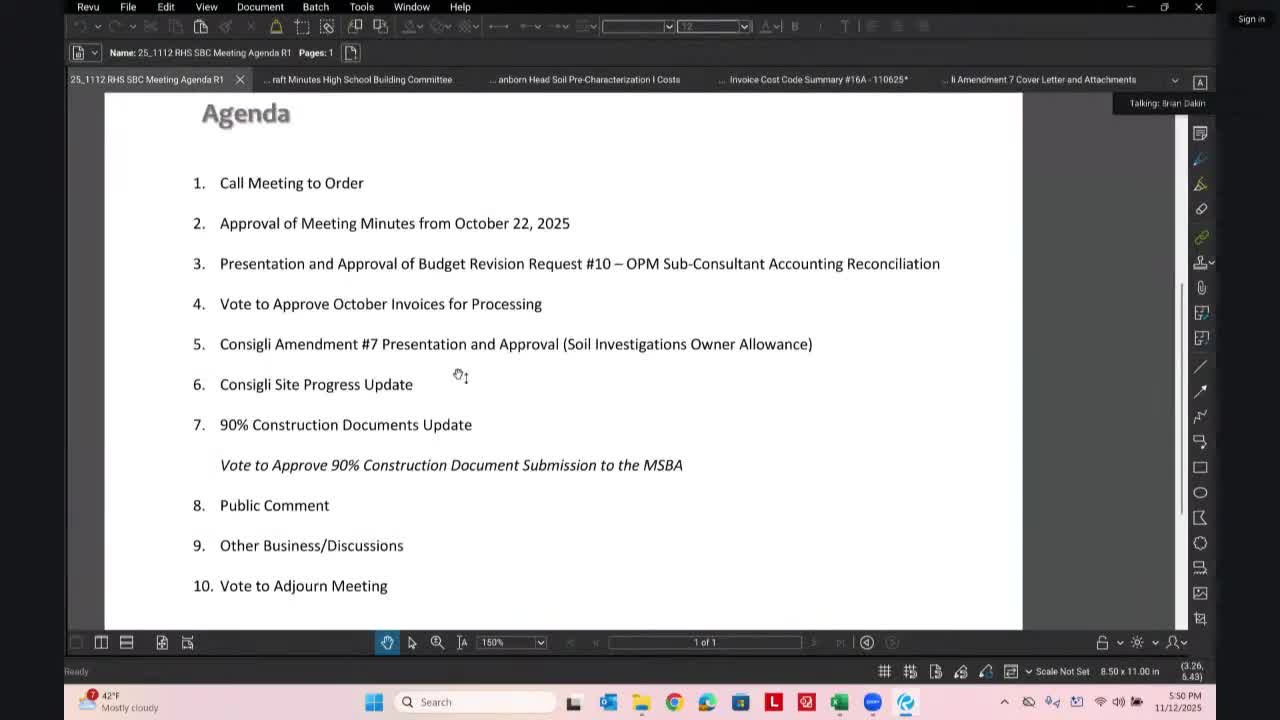
Task: Select the Highlight tool in right toolbar
Action: [x=1201, y=184]
